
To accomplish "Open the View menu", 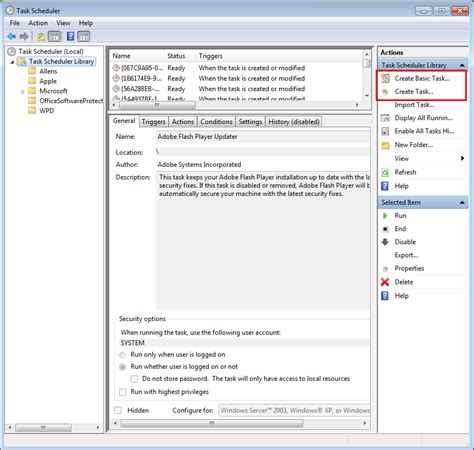I will pos(63,23).
